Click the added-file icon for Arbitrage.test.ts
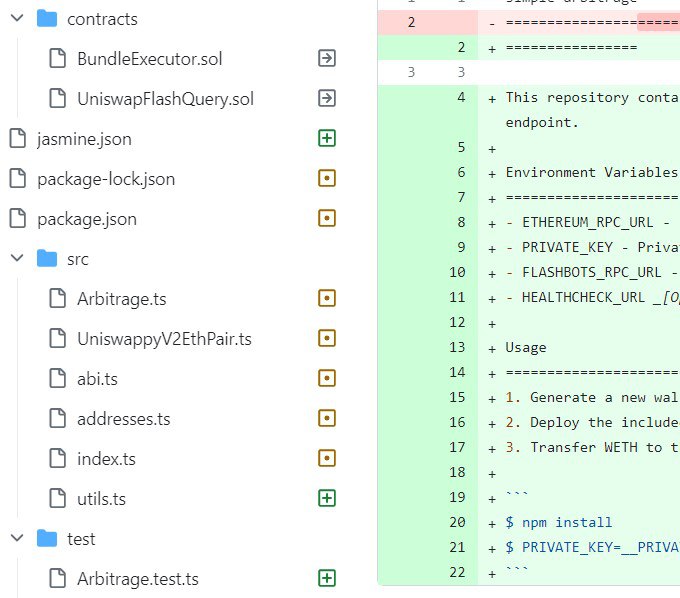The width and height of the screenshot is (680, 598). (x=327, y=578)
